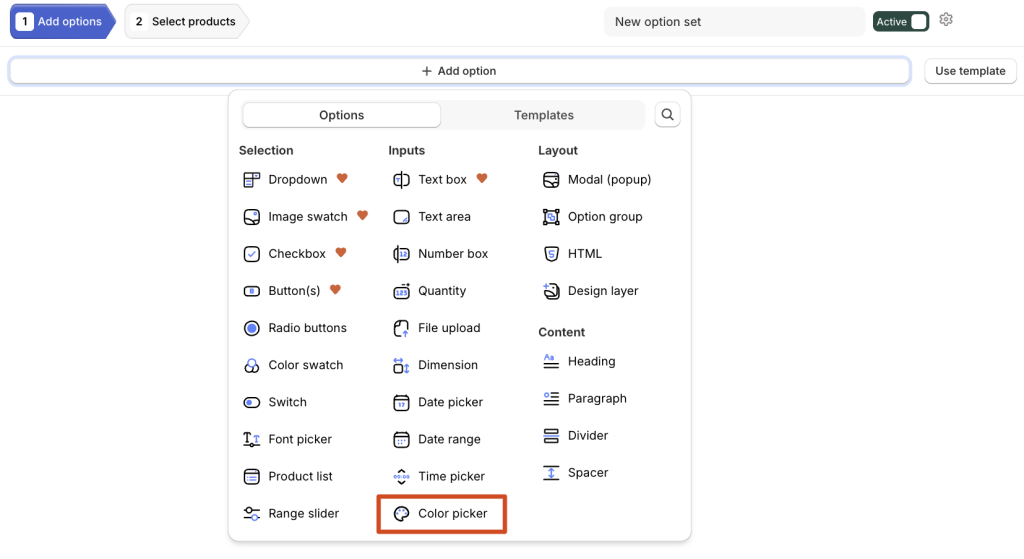The width and height of the screenshot is (1024, 559).
Task: Click the Use template button
Action: point(970,71)
